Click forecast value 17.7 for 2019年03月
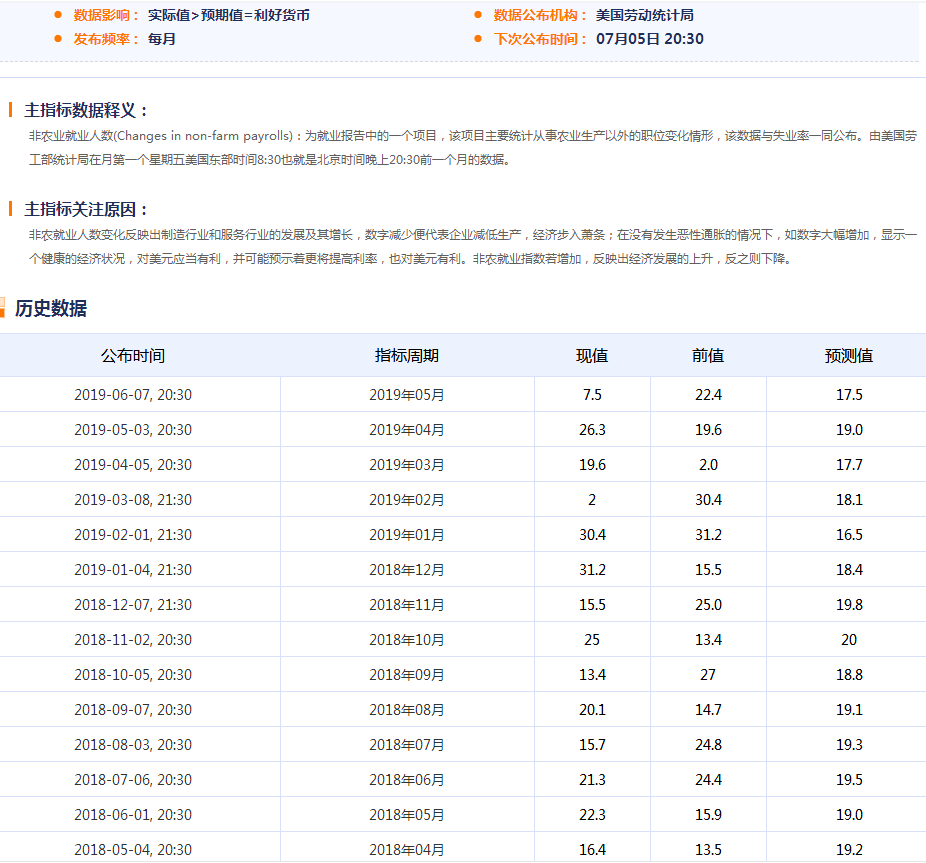Screen dimensions: 926x863 [849, 465]
